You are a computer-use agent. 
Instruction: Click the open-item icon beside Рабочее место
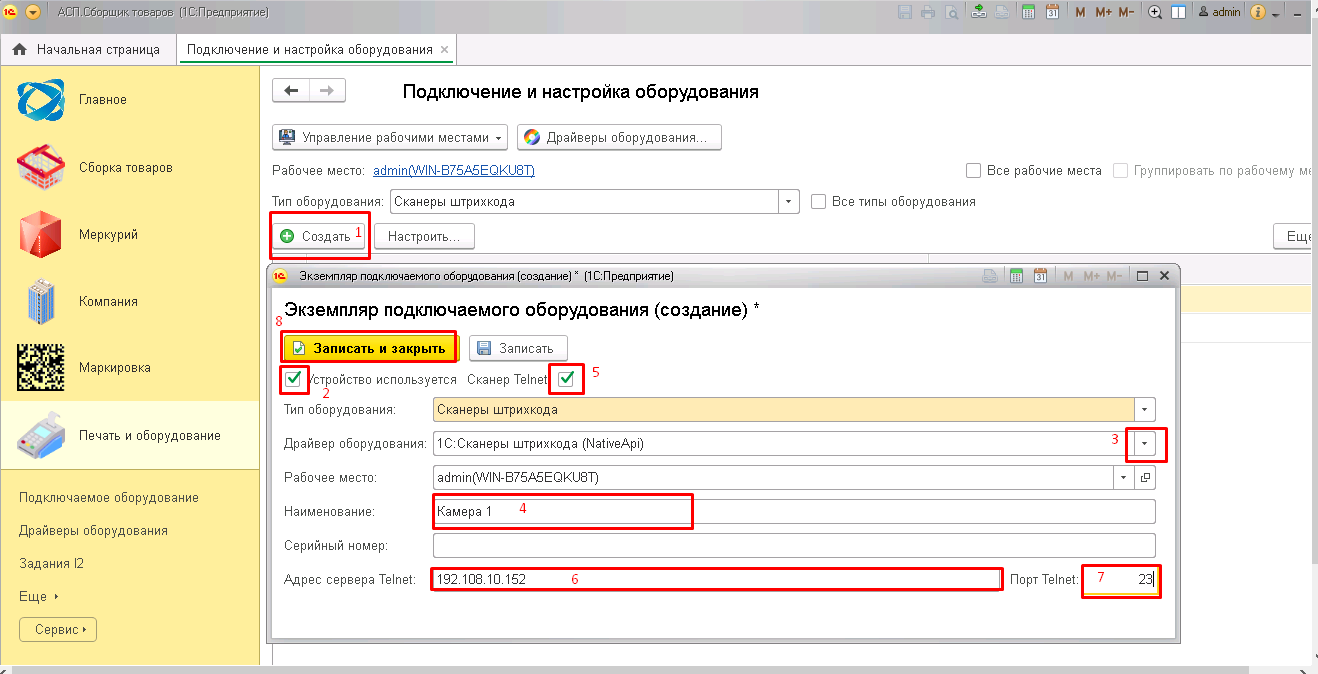(x=1146, y=477)
